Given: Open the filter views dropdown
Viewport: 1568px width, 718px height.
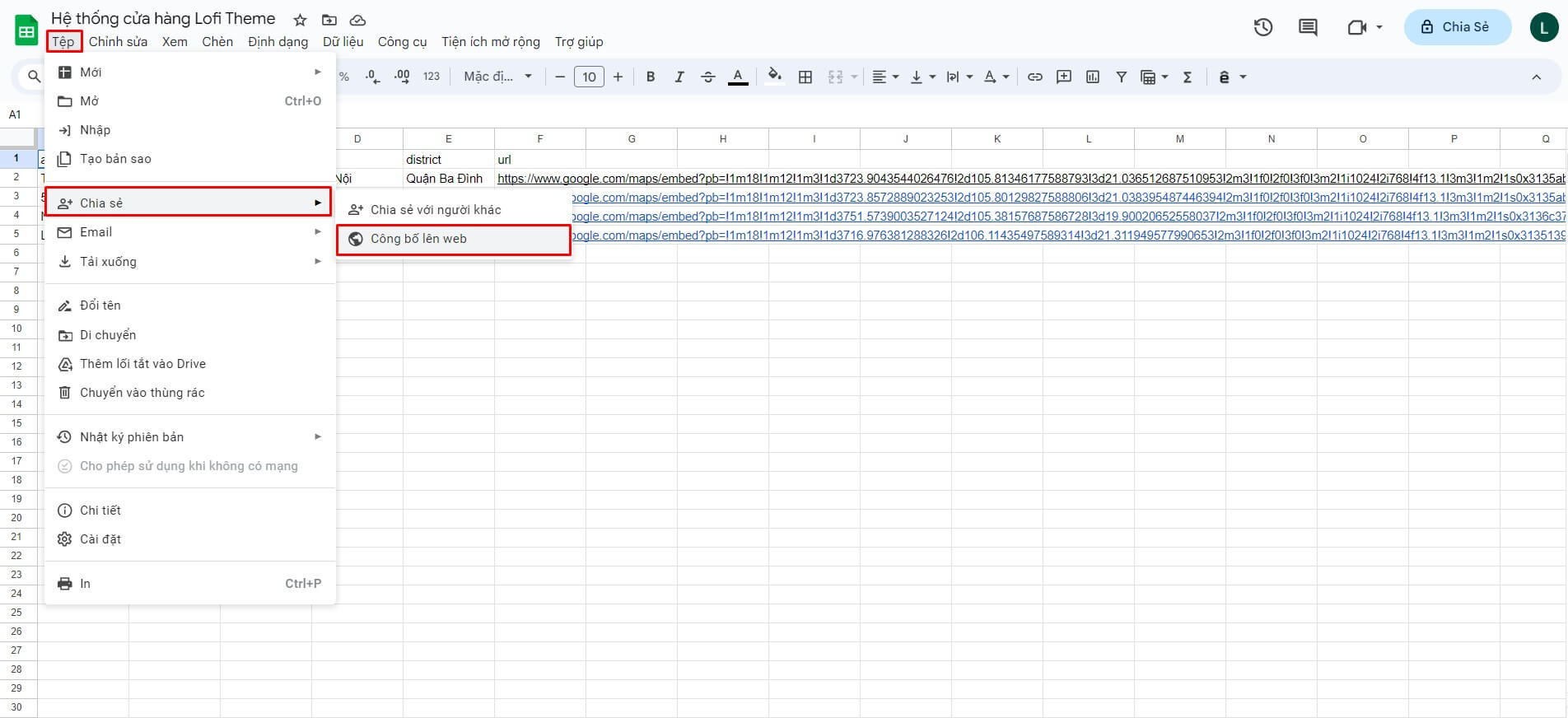Looking at the screenshot, I should pyautogui.click(x=1154, y=77).
